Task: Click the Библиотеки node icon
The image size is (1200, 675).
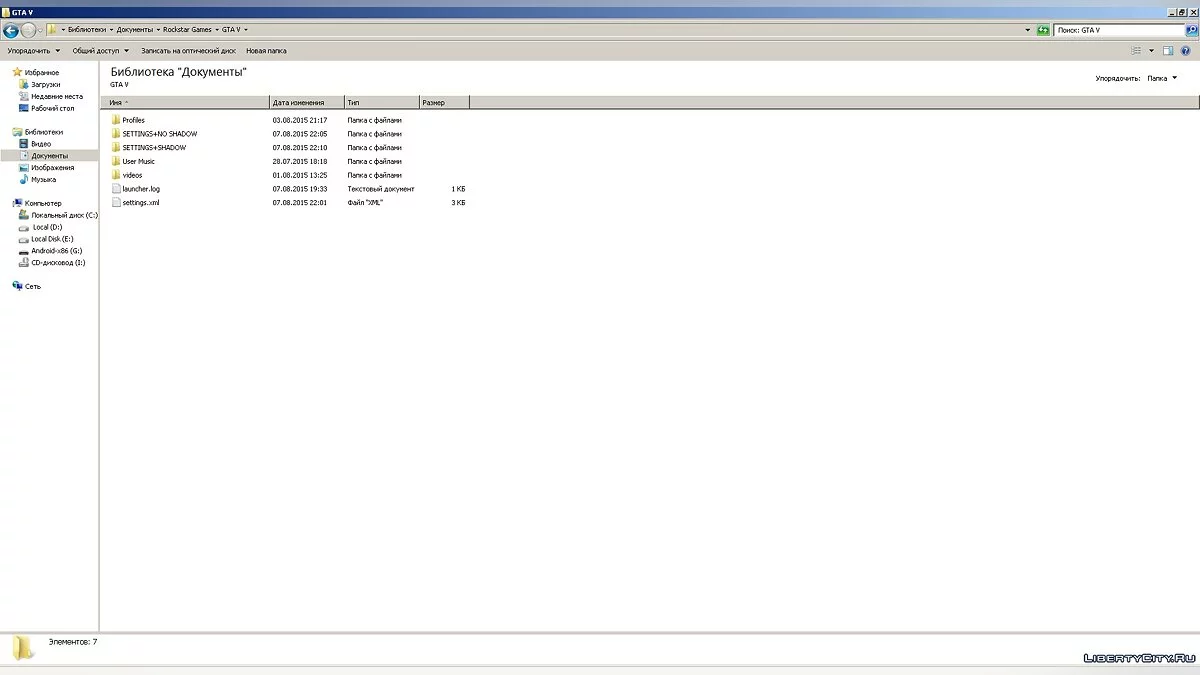Action: coord(17,132)
